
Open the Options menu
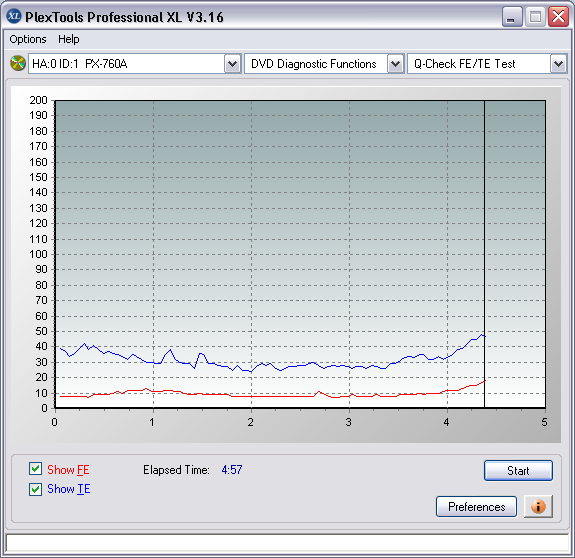(x=28, y=39)
